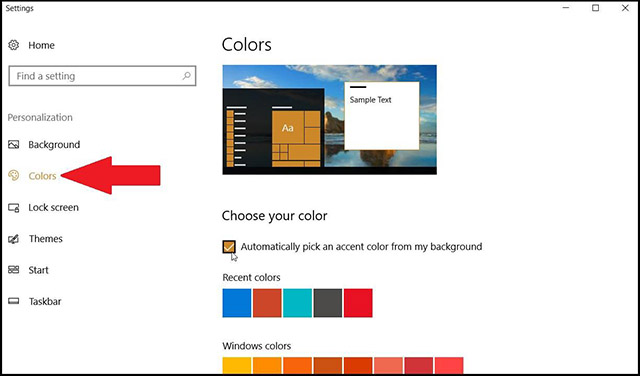Choose the eighth Windows color swatch
Screen dimensions: 640x376
(x=449, y=365)
